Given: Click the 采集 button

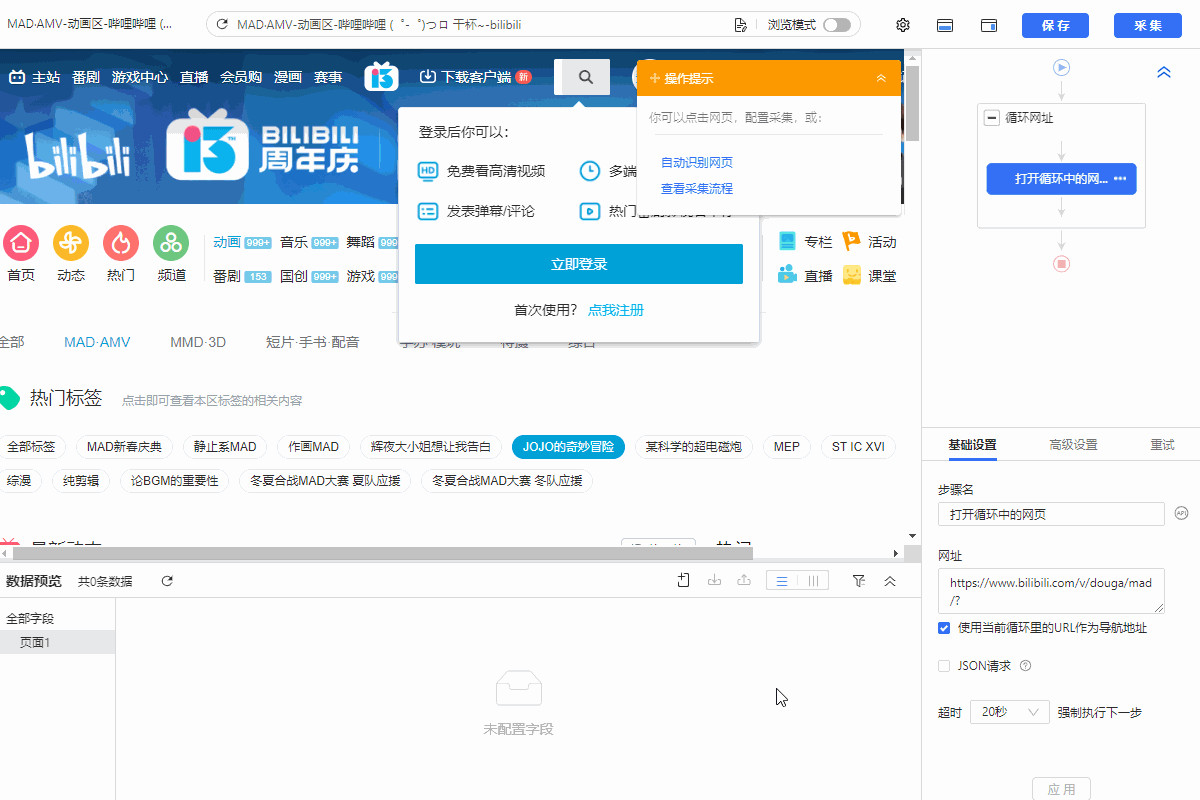Looking at the screenshot, I should 1148,26.
